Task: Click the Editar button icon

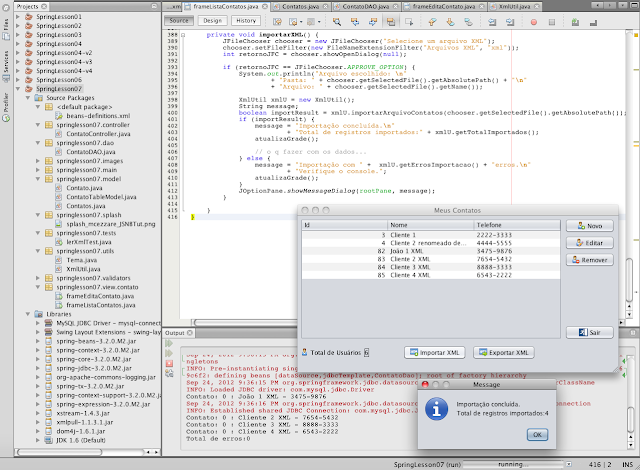Action: point(577,243)
